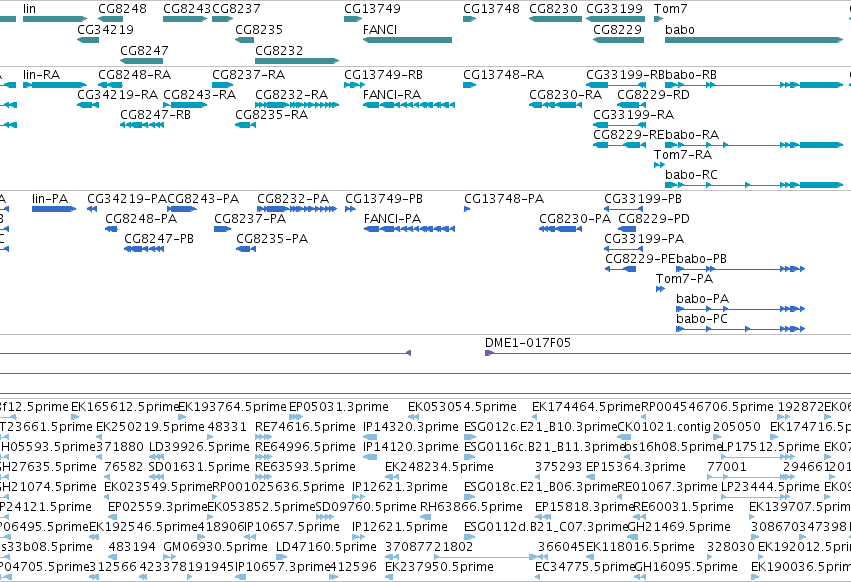Open EST LD47160.5prime

tap(326, 547)
